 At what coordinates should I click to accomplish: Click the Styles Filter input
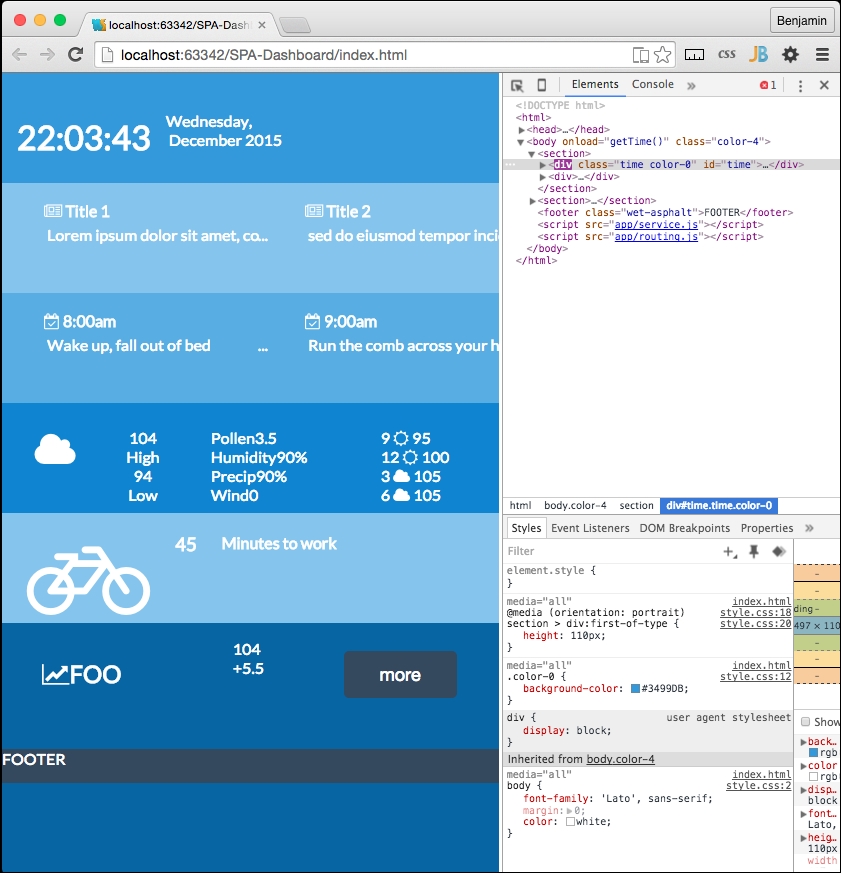tap(609, 551)
